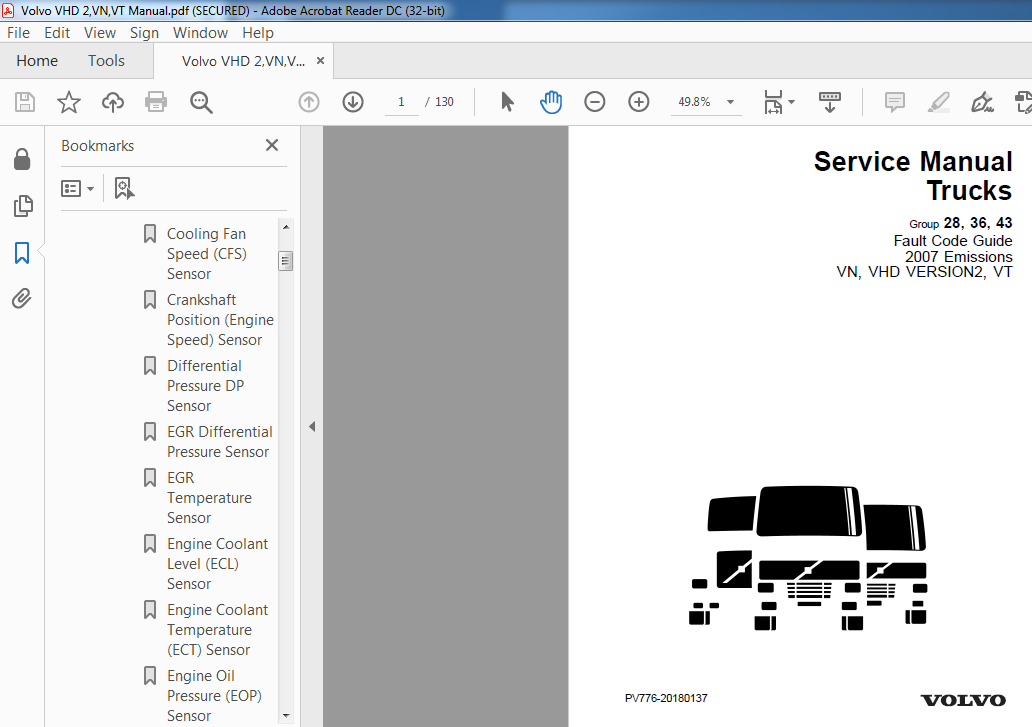Click the "Fault Code Guide" text
Image resolution: width=1032 pixels, height=727 pixels.
953,241
